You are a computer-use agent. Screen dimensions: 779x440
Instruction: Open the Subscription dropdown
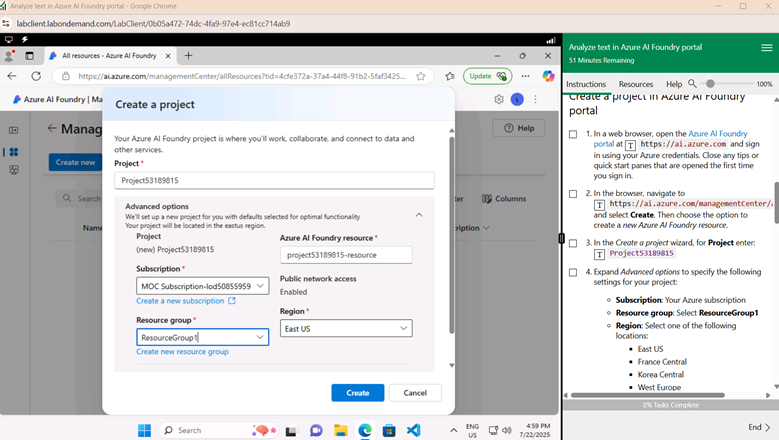(x=203, y=286)
